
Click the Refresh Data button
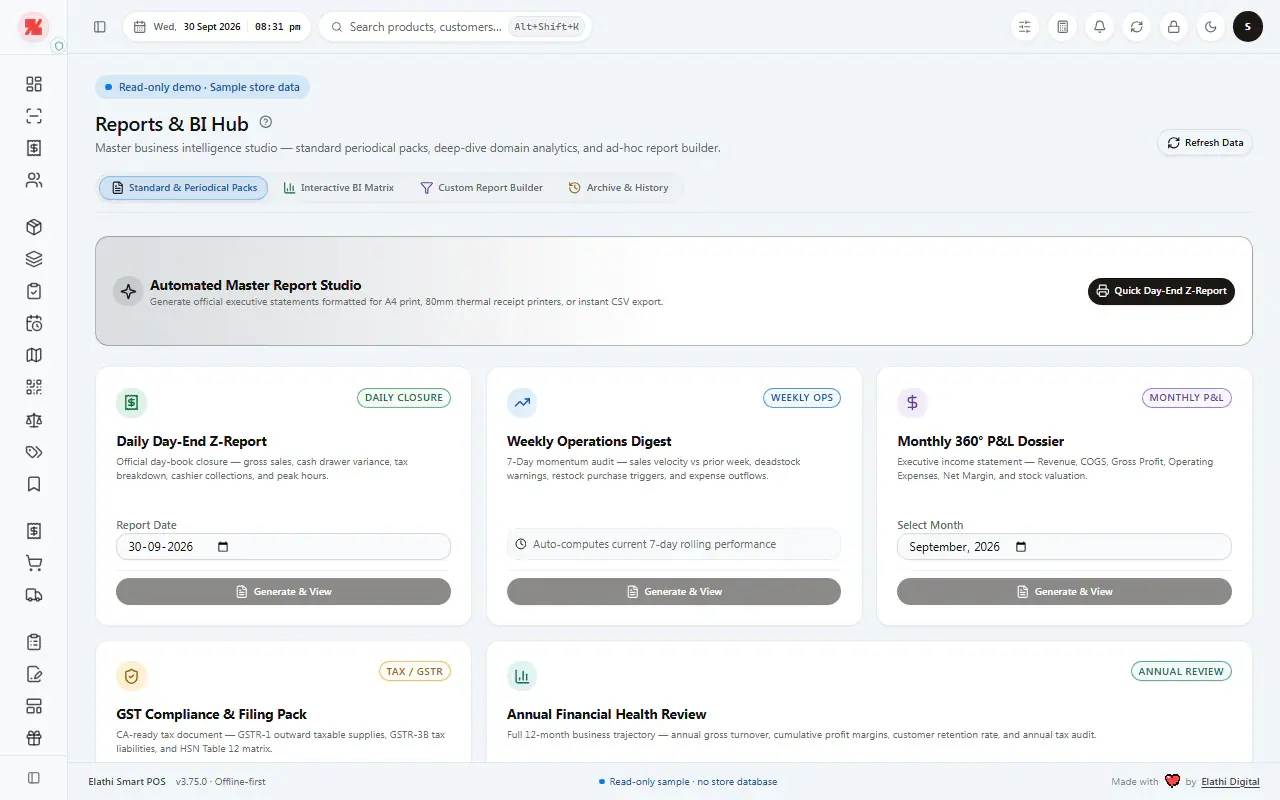pos(1205,143)
